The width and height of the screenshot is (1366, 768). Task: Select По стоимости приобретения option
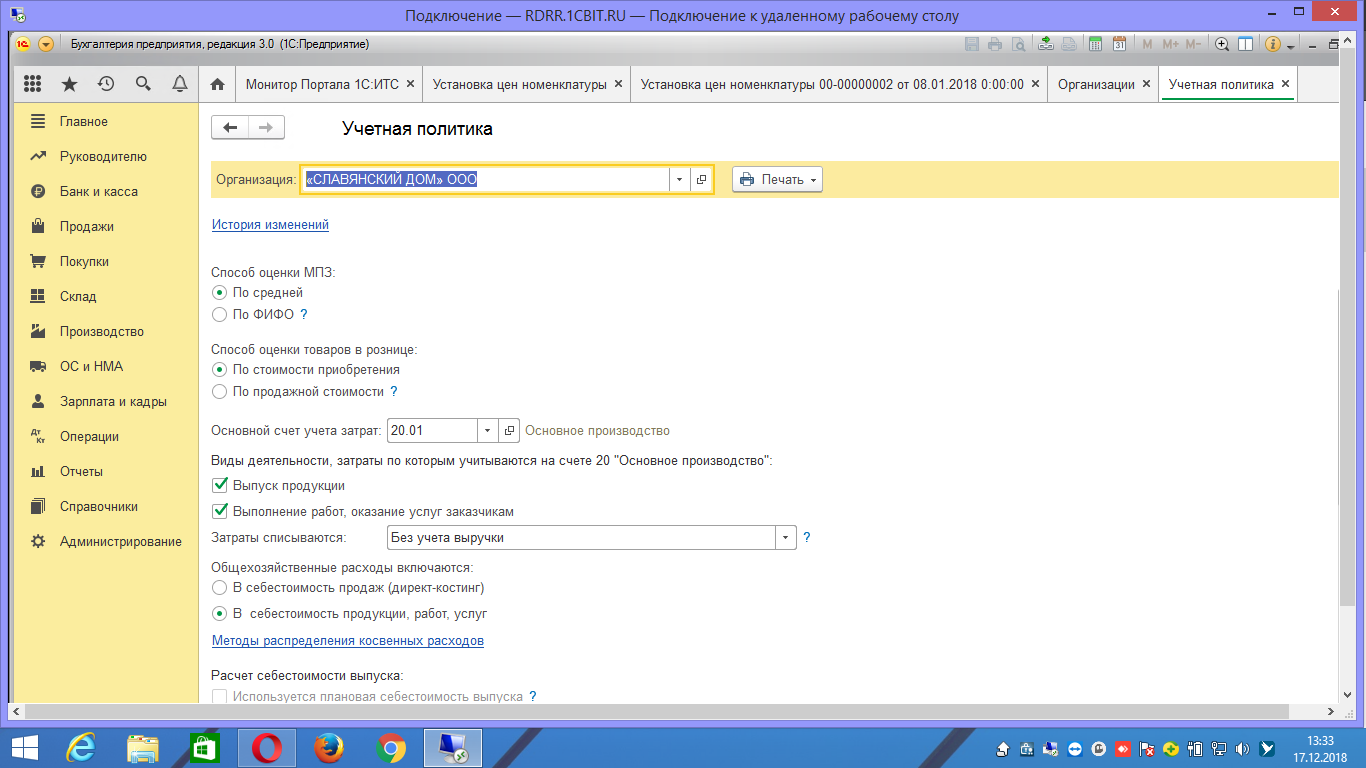[306, 370]
